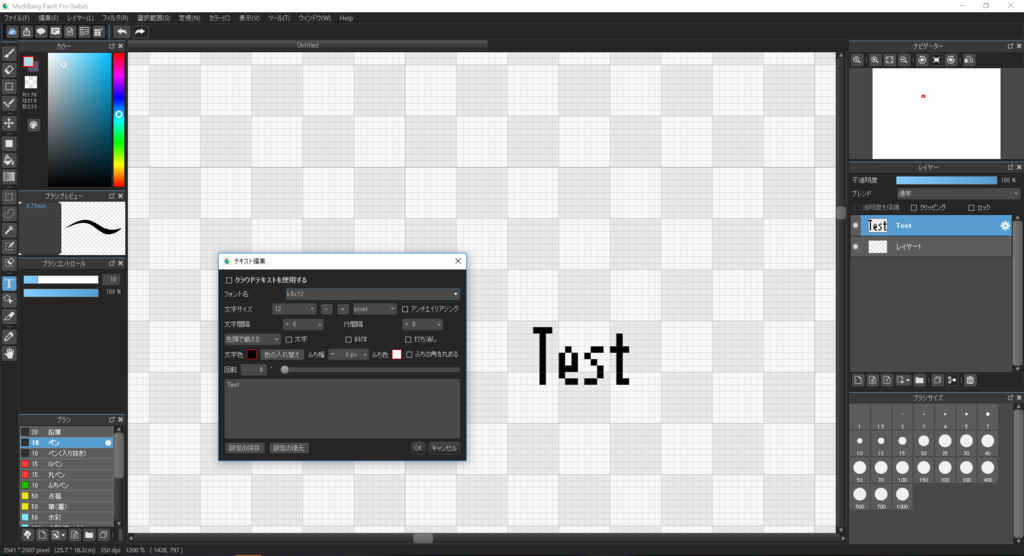
Task: Add a new layer in Layers panel
Action: tap(858, 380)
